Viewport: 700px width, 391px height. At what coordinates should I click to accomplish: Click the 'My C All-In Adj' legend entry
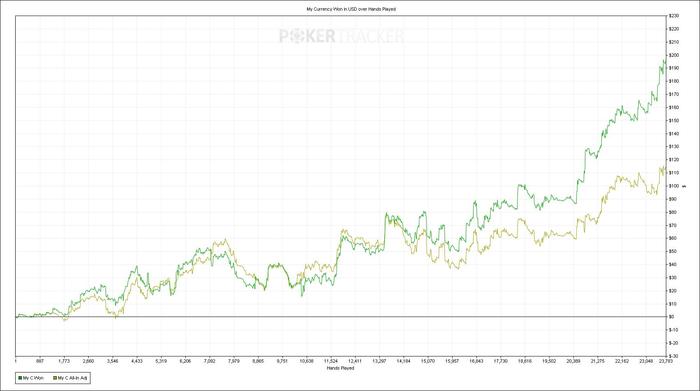click(x=70, y=378)
